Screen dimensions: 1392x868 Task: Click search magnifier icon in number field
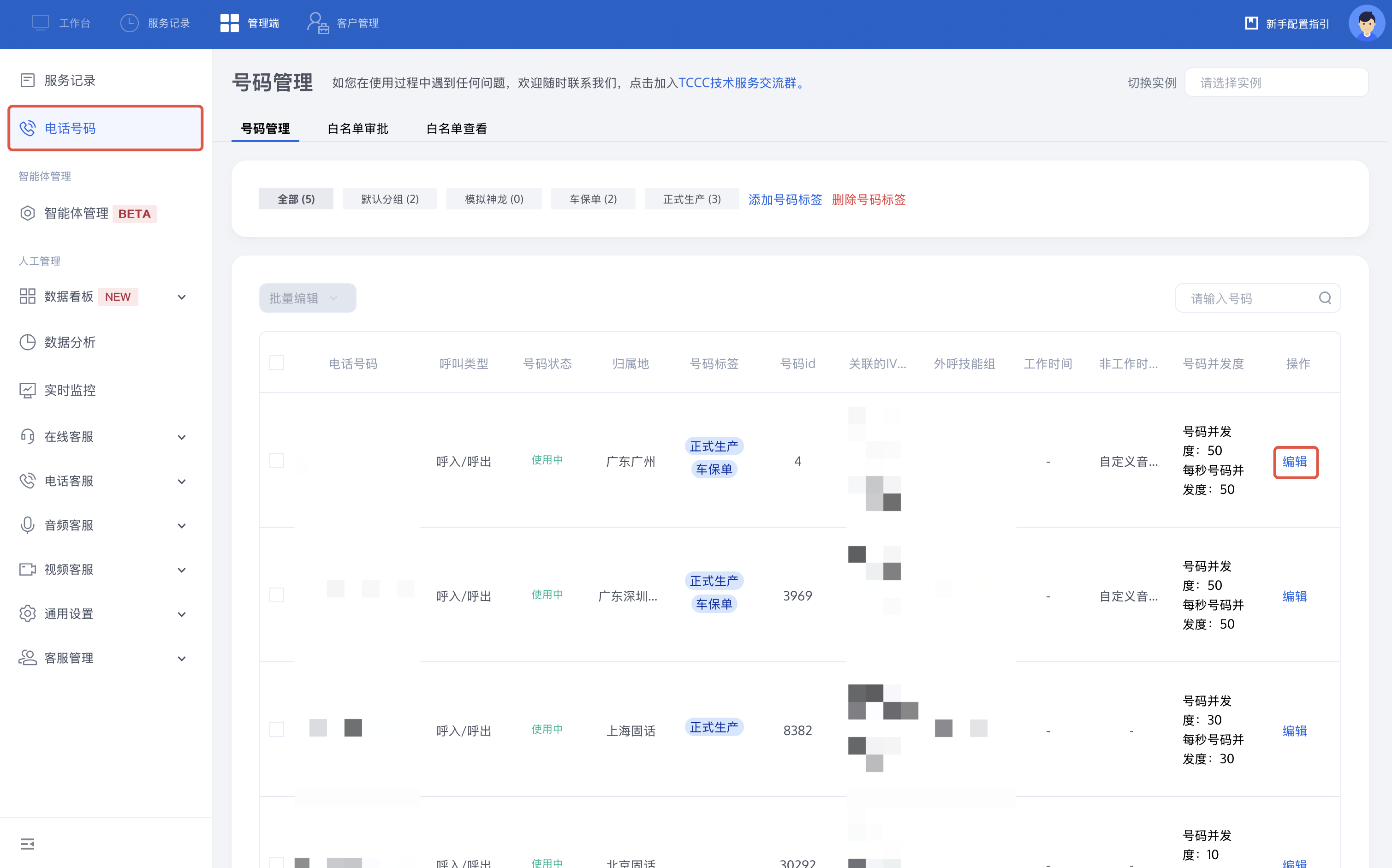point(1324,298)
